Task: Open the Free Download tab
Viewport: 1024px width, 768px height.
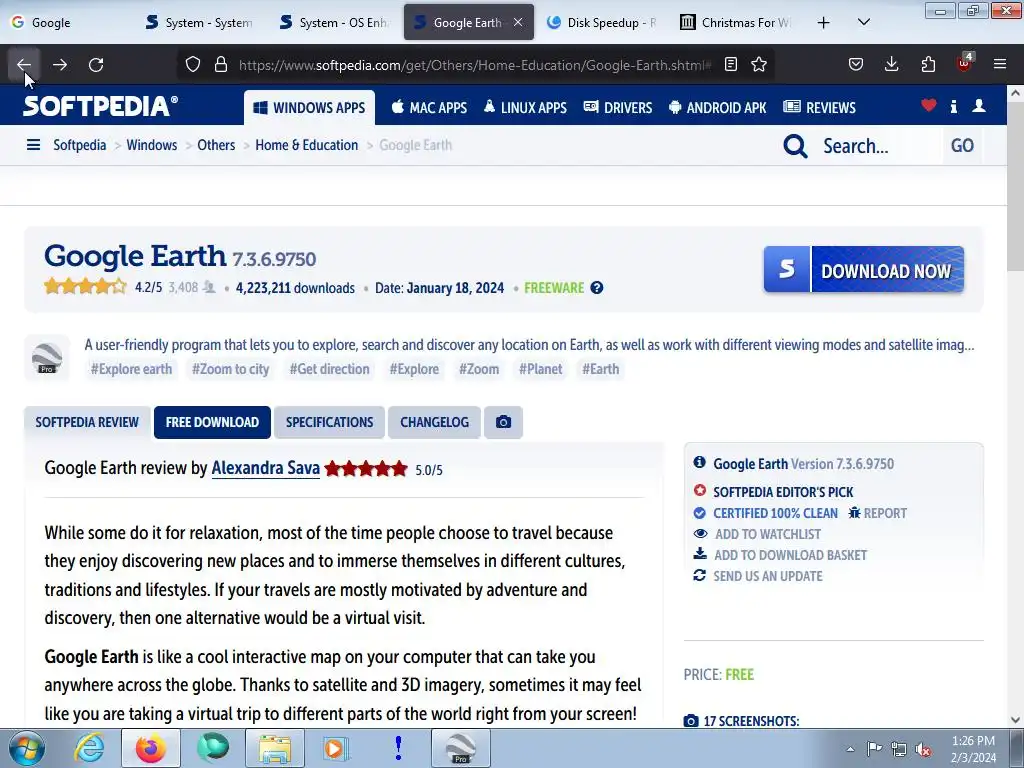Action: click(212, 422)
